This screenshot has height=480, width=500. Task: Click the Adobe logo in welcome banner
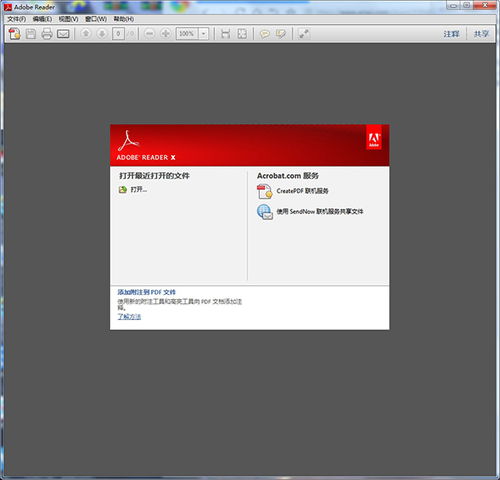click(374, 138)
